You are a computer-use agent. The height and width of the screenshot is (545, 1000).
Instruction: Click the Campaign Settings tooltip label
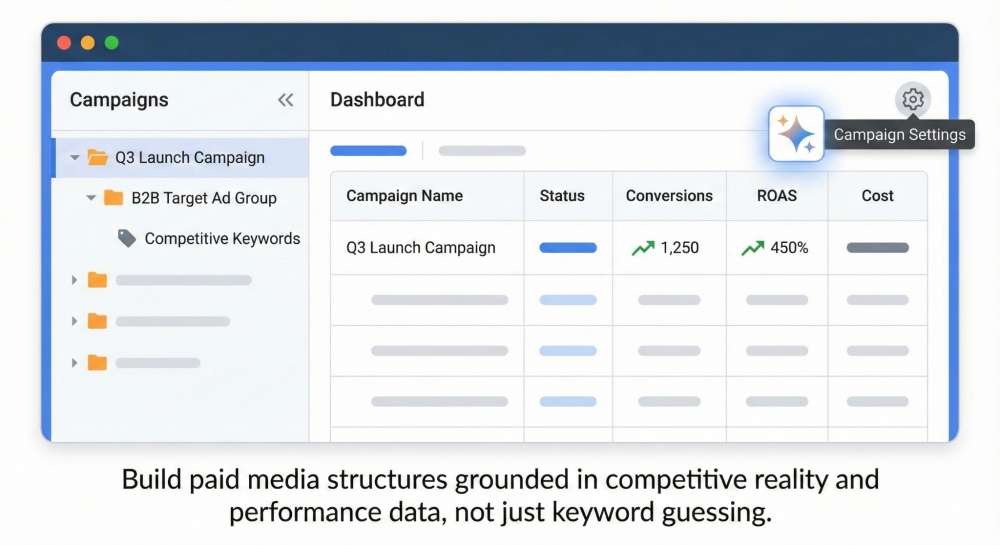(x=899, y=134)
